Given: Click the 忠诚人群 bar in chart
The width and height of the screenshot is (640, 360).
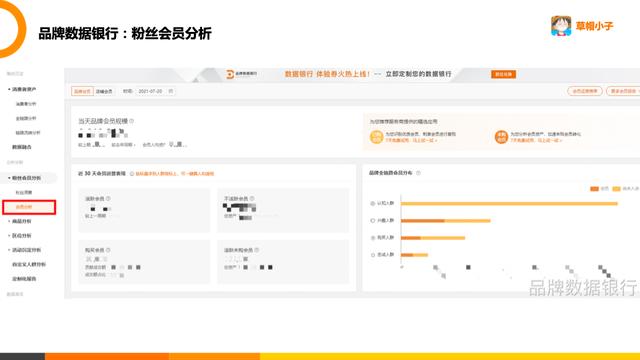Looking at the screenshot, I should (x=414, y=255).
